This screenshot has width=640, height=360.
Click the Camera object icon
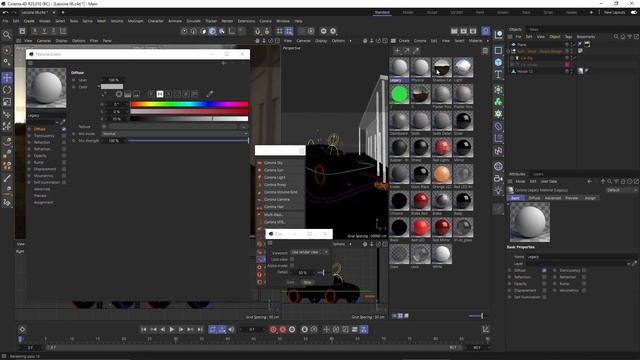click(498, 178)
